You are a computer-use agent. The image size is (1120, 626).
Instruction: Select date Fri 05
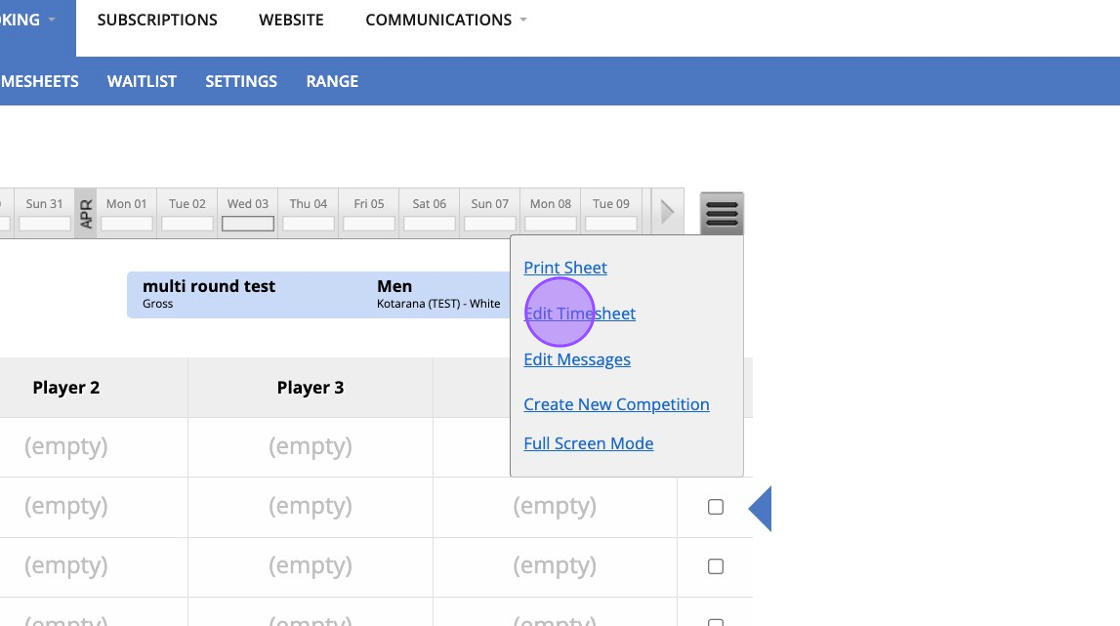click(x=369, y=213)
